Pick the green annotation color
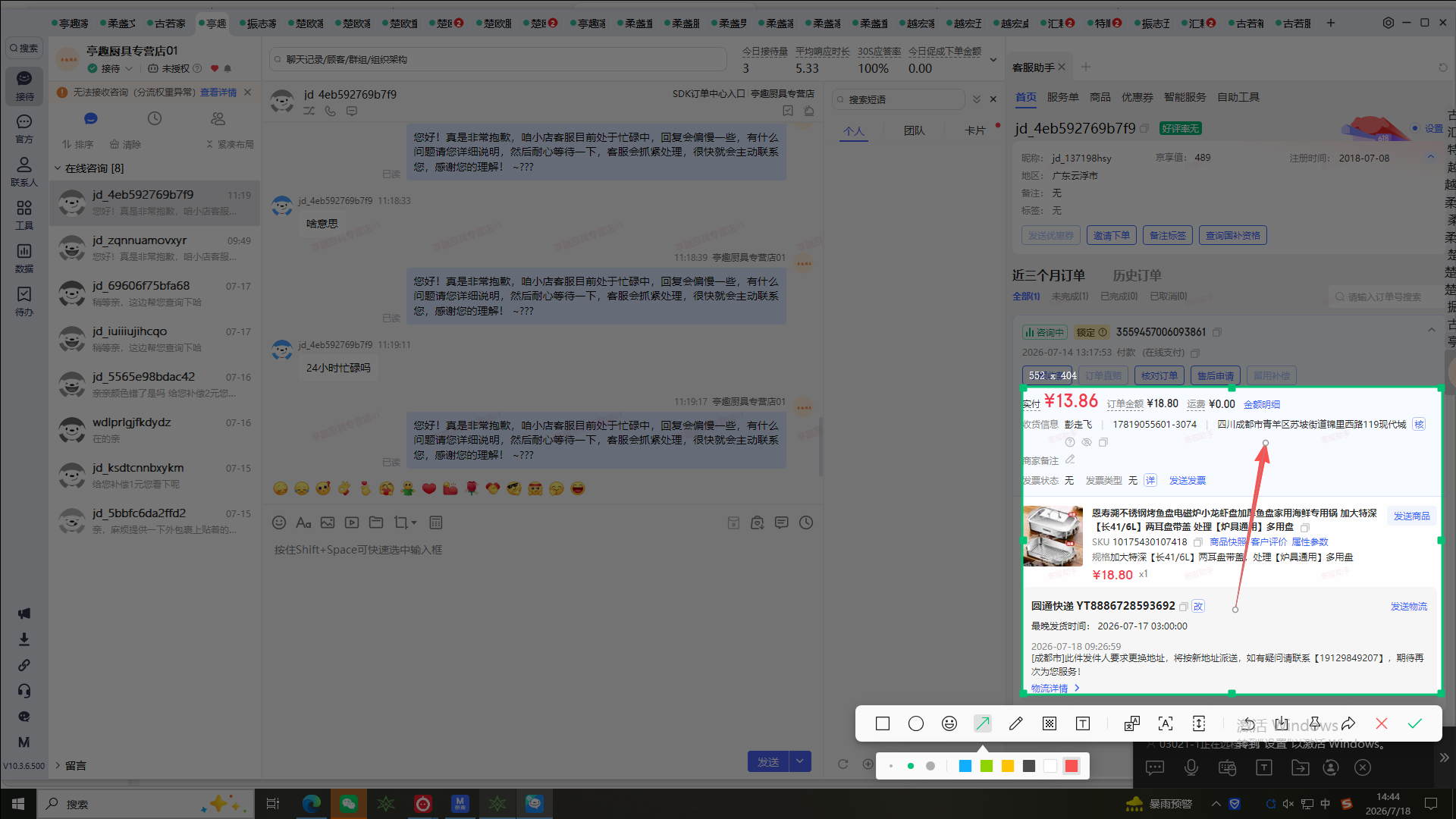 point(987,766)
